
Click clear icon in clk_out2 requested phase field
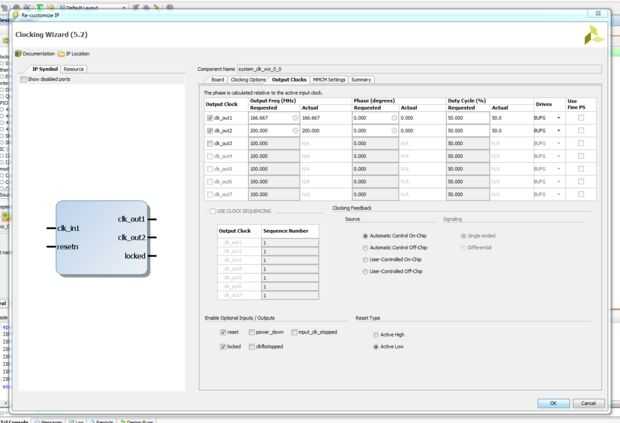tap(394, 130)
